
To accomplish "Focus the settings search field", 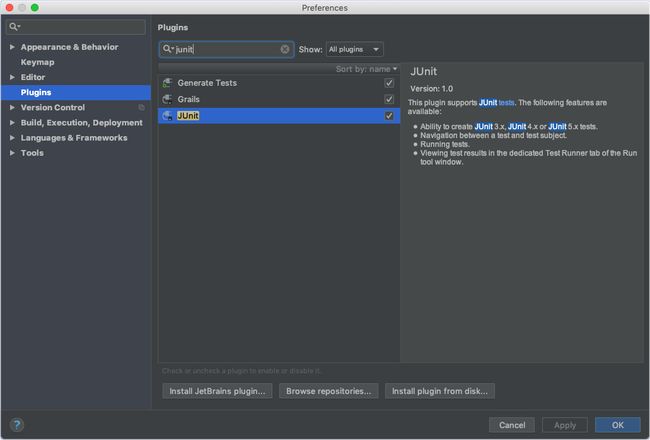I will click(76, 27).
